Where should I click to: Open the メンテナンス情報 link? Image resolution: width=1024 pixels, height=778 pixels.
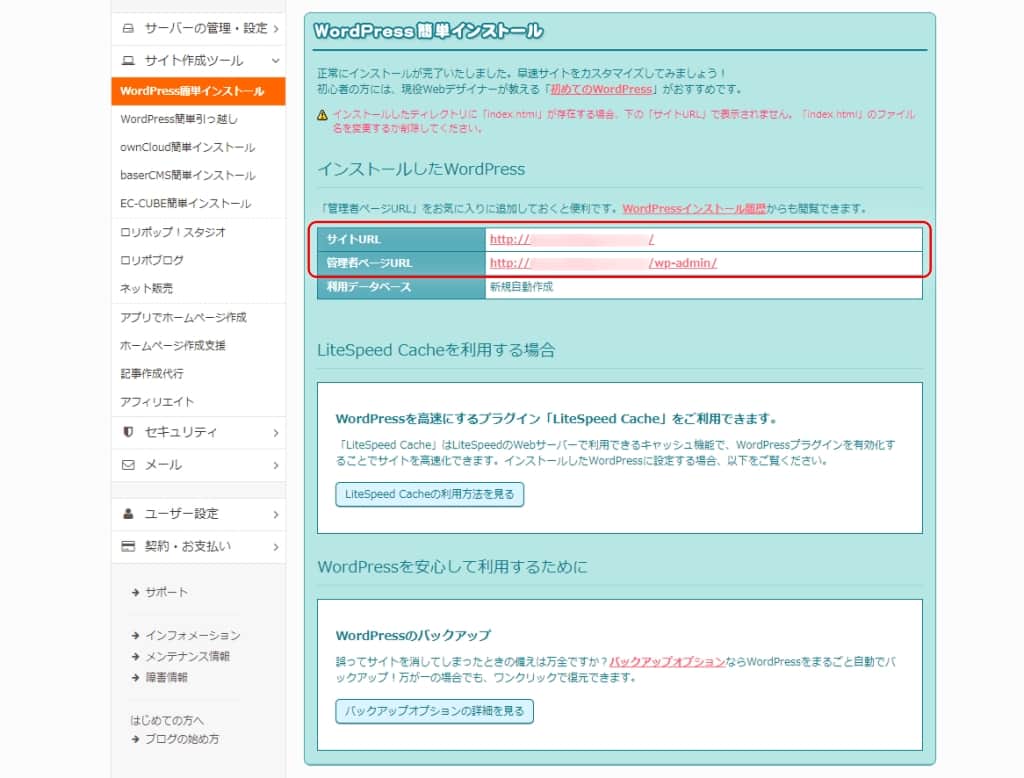pos(187,656)
